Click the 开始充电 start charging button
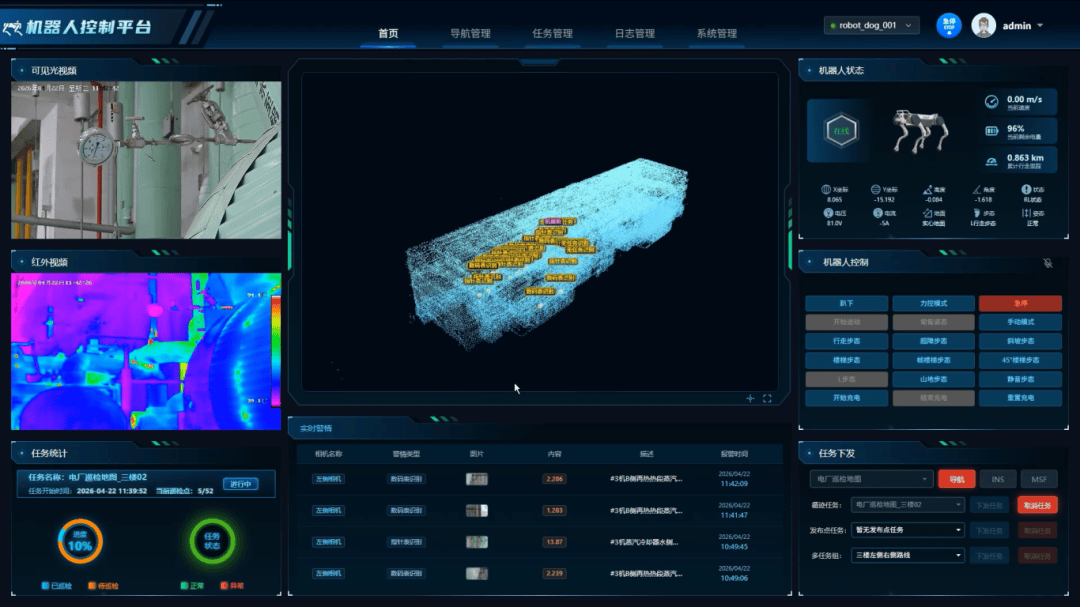 [x=847, y=398]
